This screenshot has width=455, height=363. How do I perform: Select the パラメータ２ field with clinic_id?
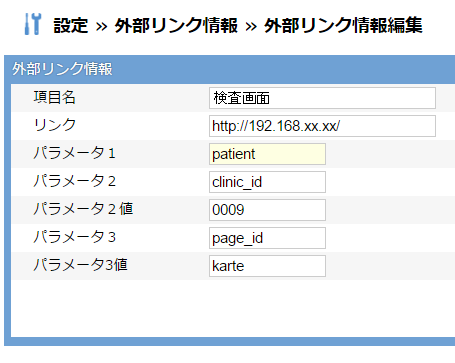click(x=267, y=182)
